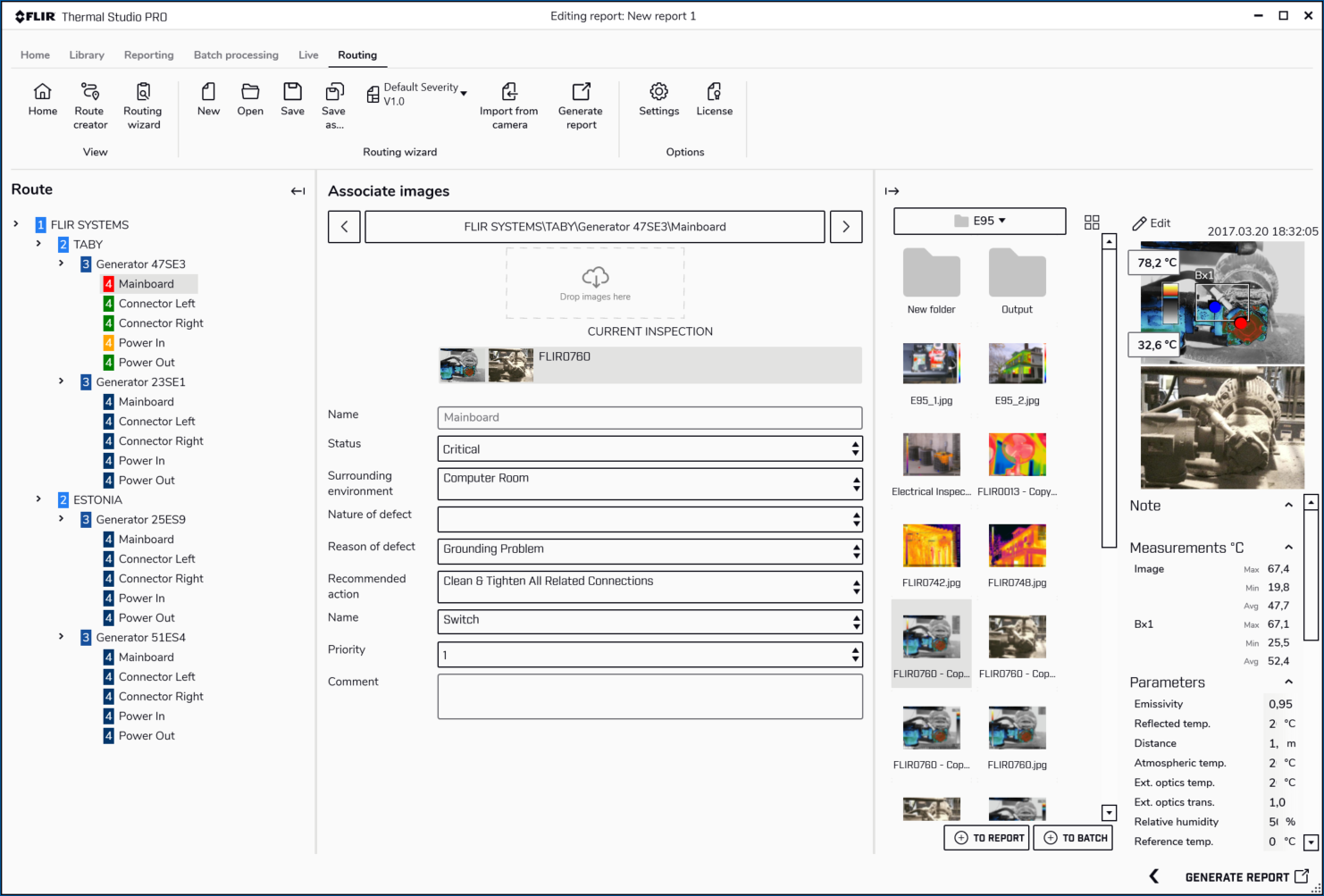This screenshot has height=896, width=1324.
Task: Collapse the Measurements section
Action: [x=1288, y=548]
